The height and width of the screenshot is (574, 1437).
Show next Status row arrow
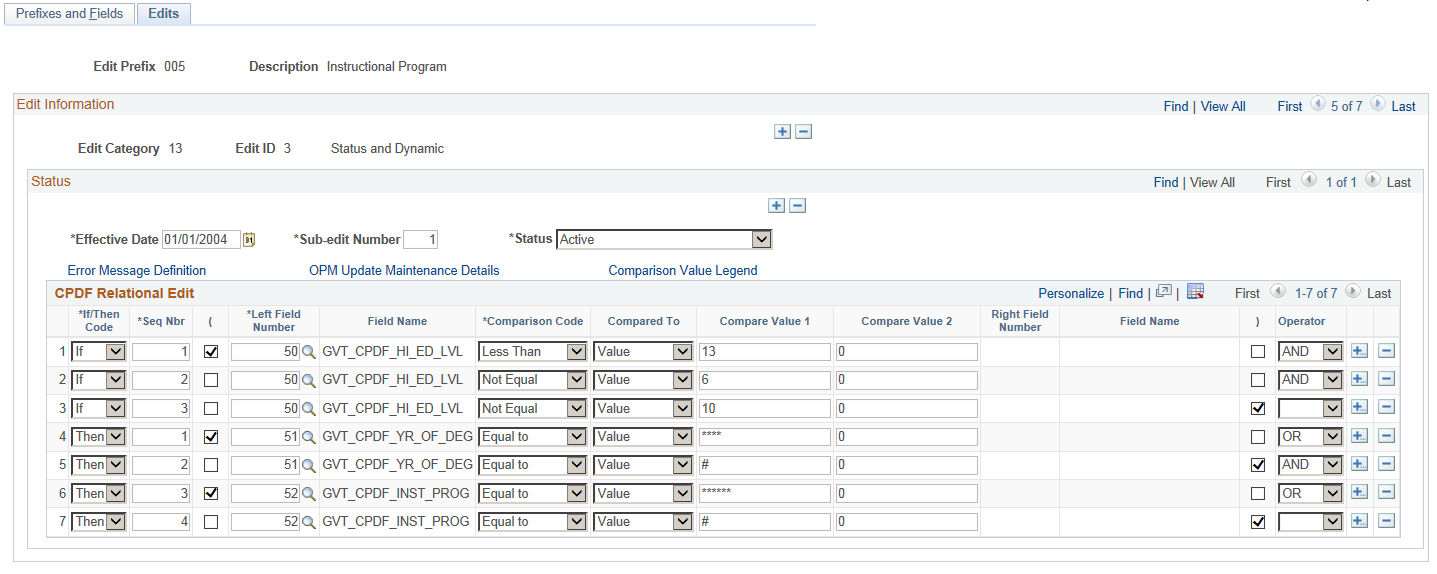point(1373,180)
